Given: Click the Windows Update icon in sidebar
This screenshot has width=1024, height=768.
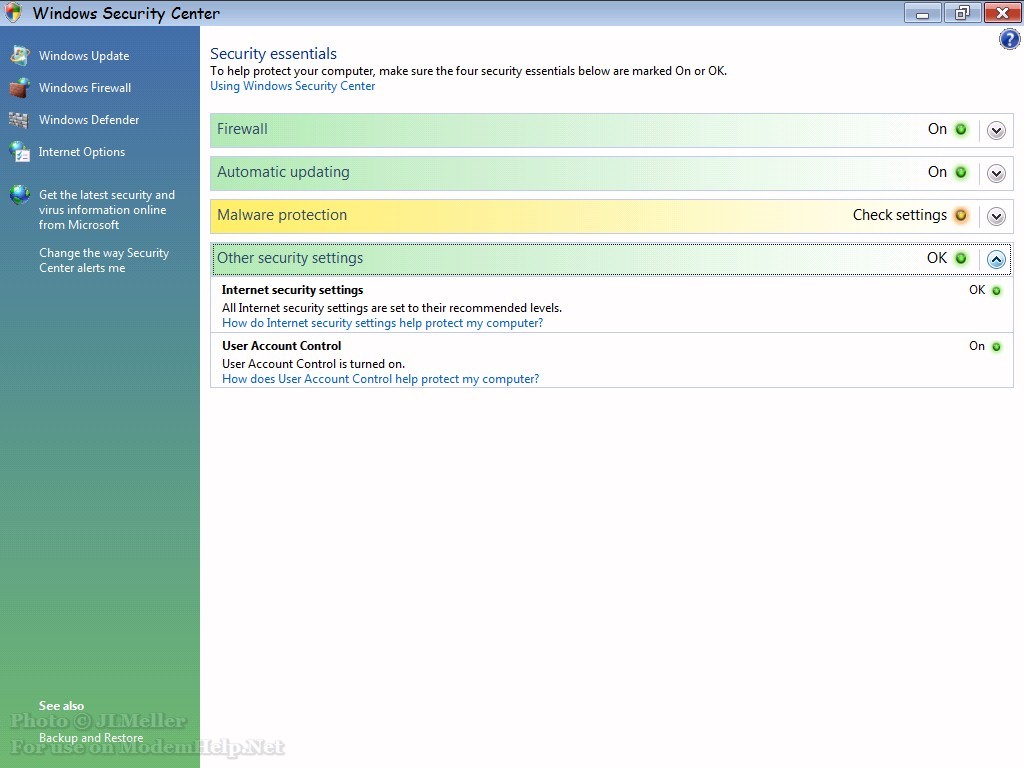Looking at the screenshot, I should tap(20, 56).
